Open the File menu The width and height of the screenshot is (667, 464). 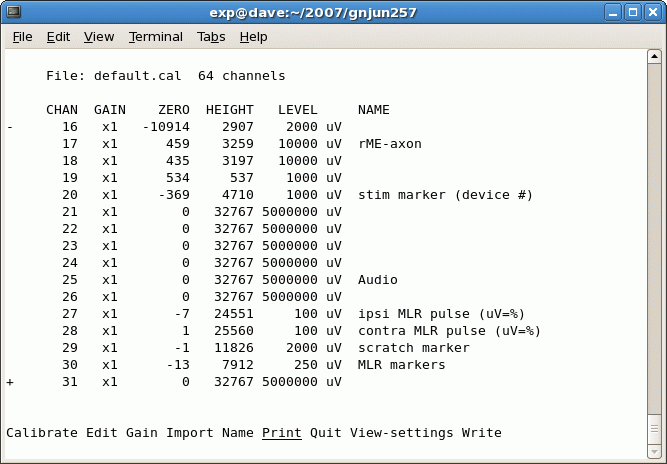[x=22, y=37]
